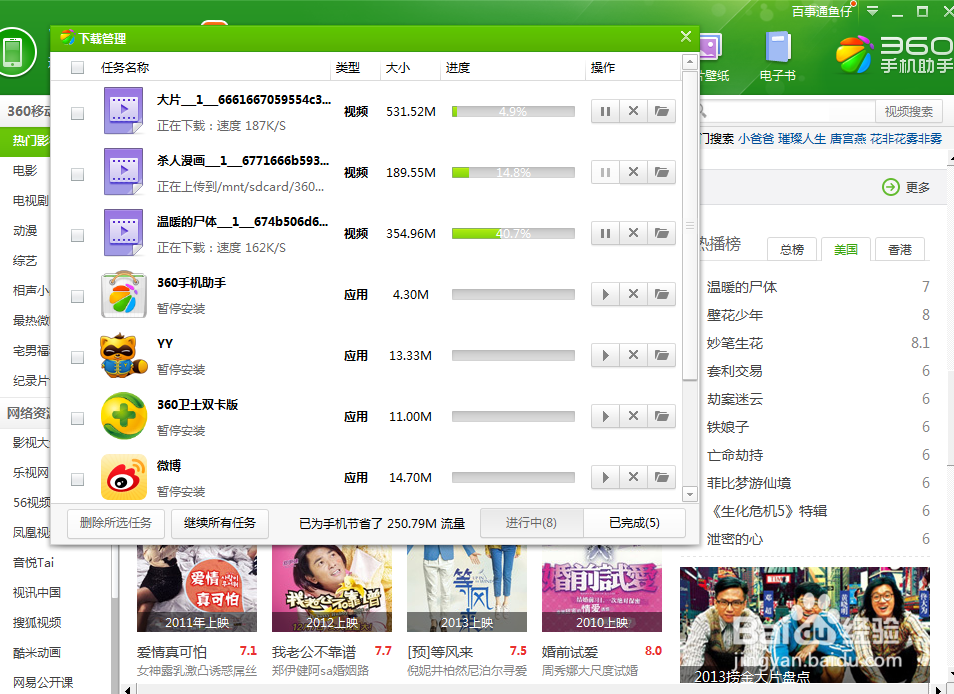Image resolution: width=954 pixels, height=694 pixels.
Task: Close the 下载管理 dialog
Action: click(x=686, y=36)
